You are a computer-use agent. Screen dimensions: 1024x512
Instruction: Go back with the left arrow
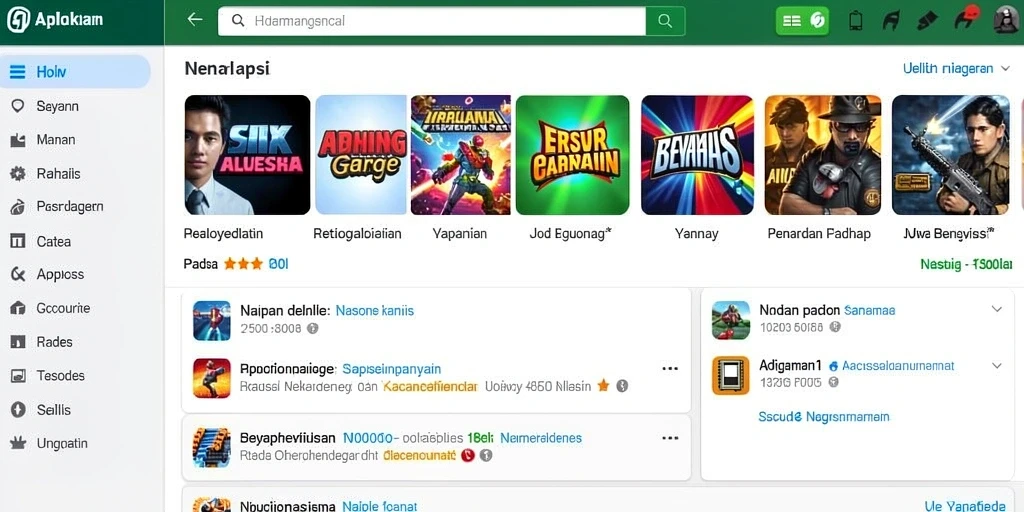(x=195, y=20)
